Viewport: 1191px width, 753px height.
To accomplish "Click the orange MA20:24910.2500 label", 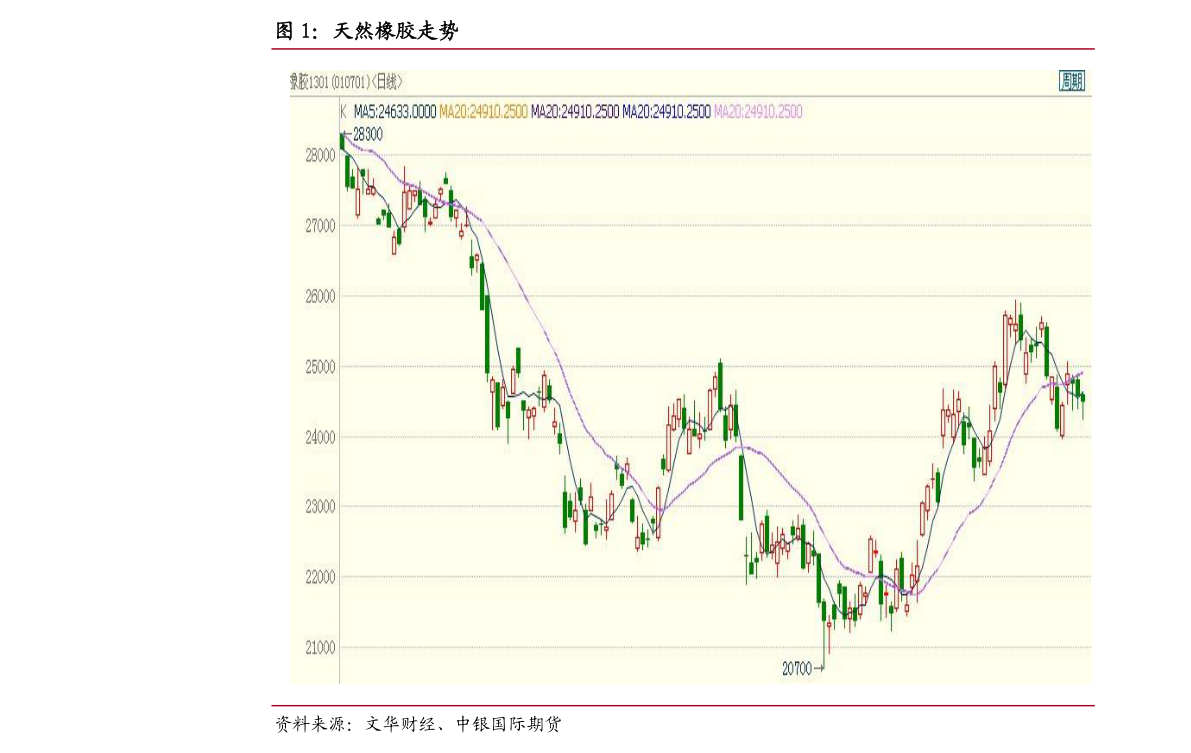I will pos(483,112).
